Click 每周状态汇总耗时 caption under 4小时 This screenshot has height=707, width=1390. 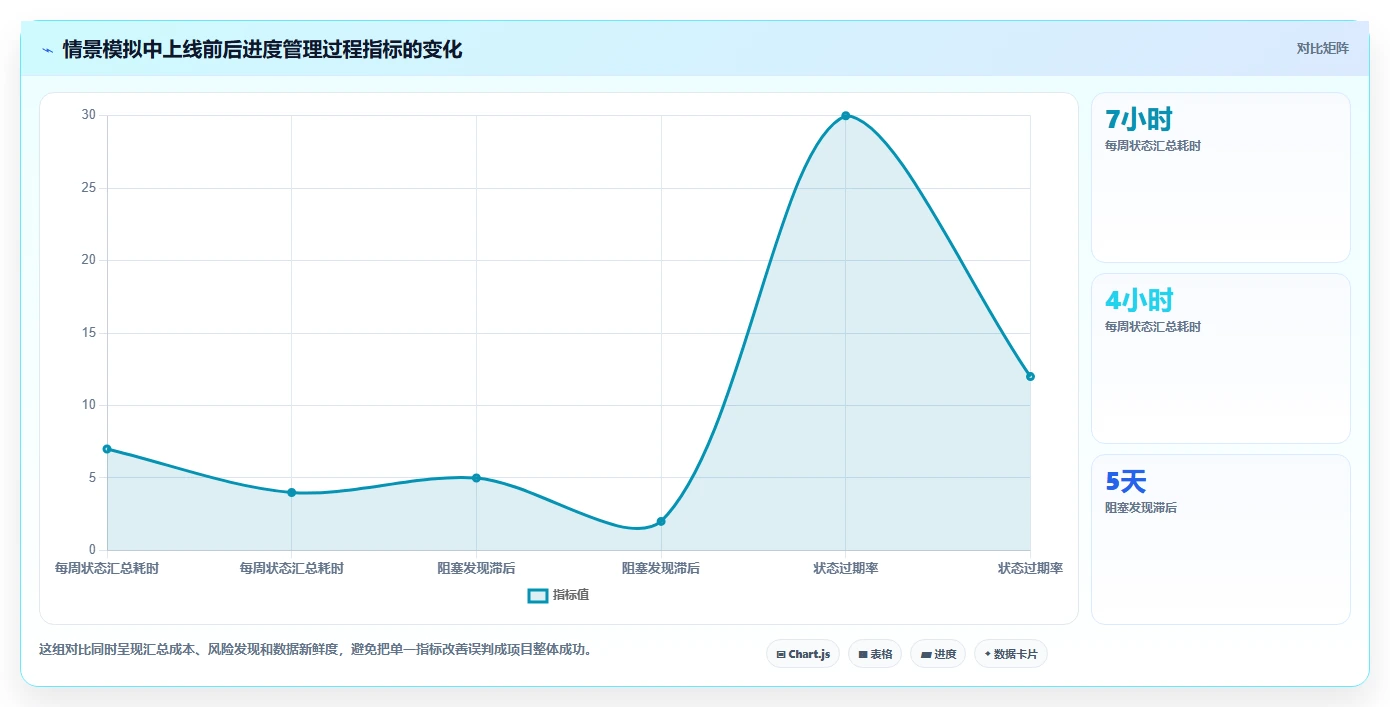(x=1153, y=327)
